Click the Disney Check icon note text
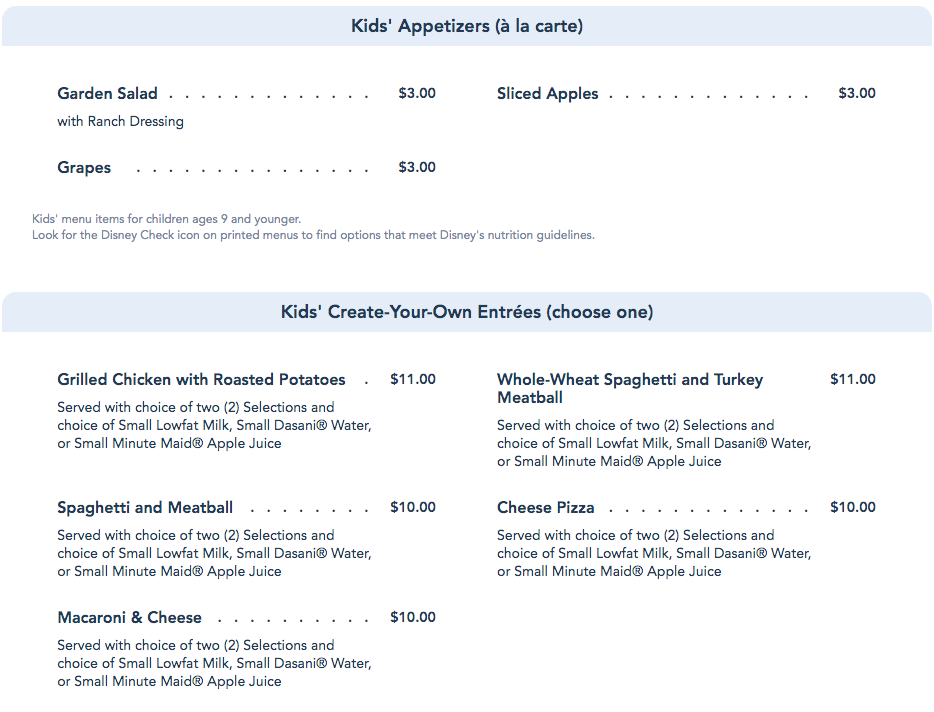The width and height of the screenshot is (934, 712). (313, 236)
